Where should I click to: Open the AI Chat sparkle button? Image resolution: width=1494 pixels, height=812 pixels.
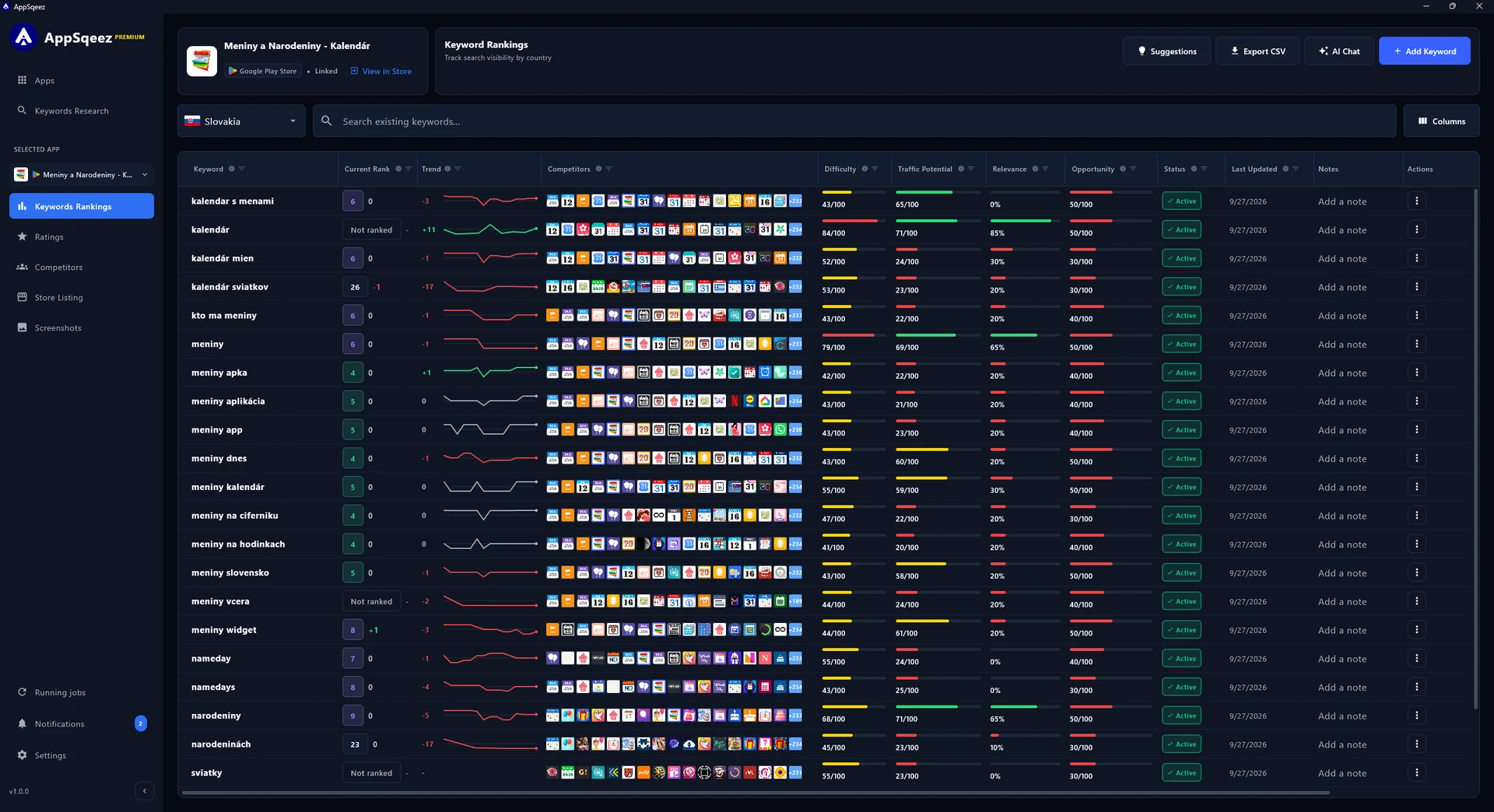point(1338,51)
